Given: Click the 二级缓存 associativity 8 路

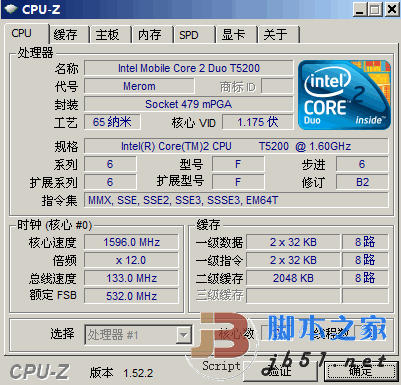Looking at the screenshot, I should [x=365, y=278].
